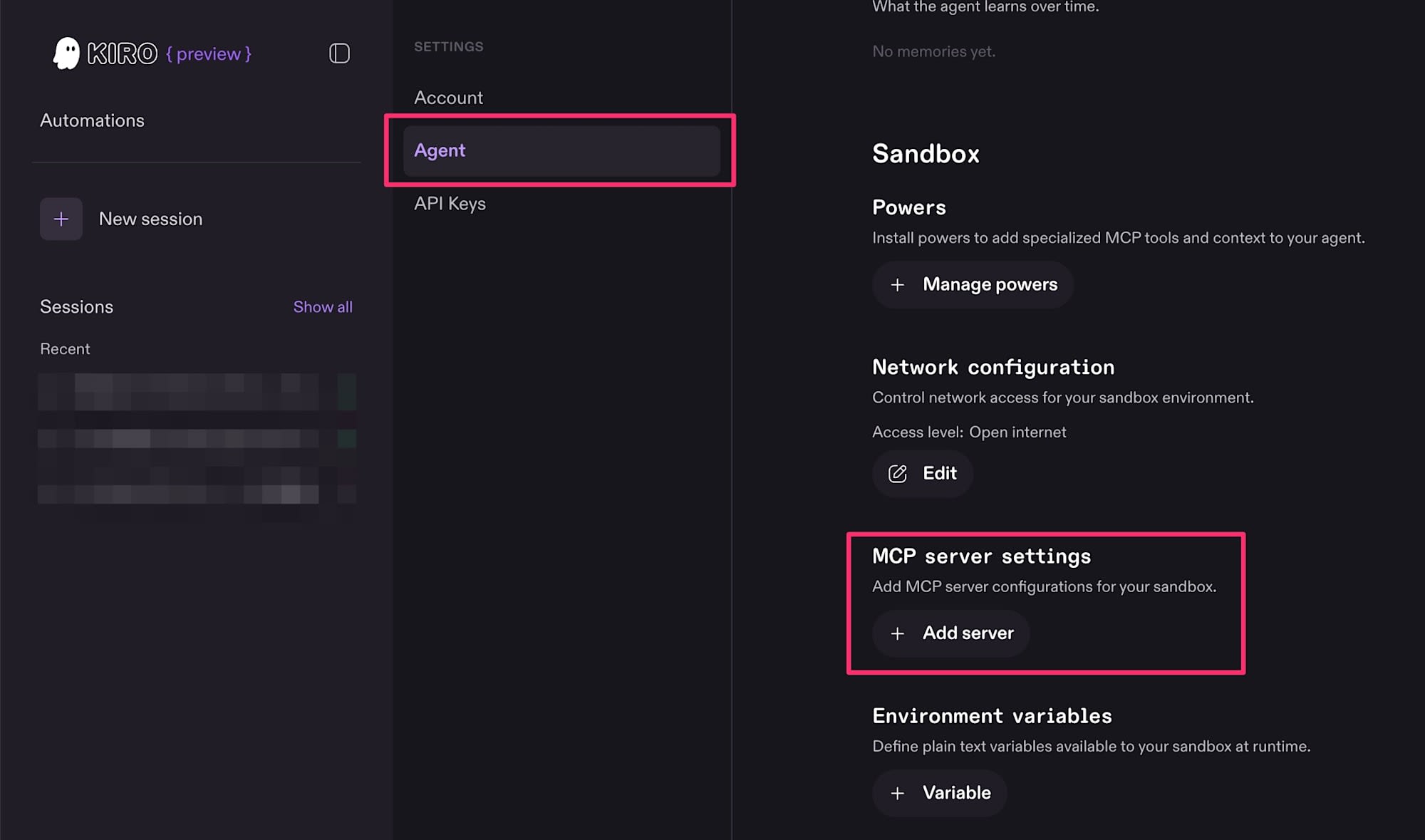Screen dimensions: 1425x840
Task: Click 'Install powers to add specialized MCP tools' description
Action: click(1119, 238)
